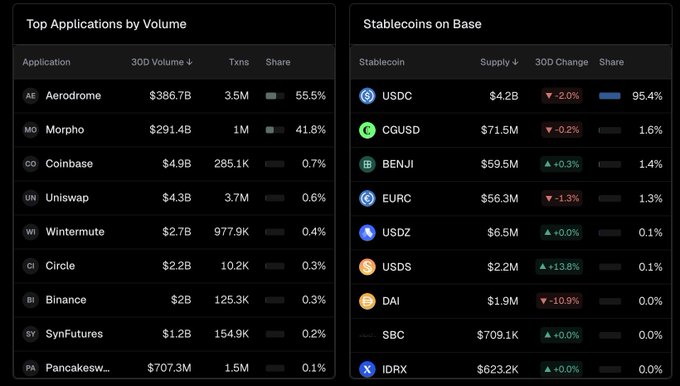Click the DAI coin icon

point(367,301)
